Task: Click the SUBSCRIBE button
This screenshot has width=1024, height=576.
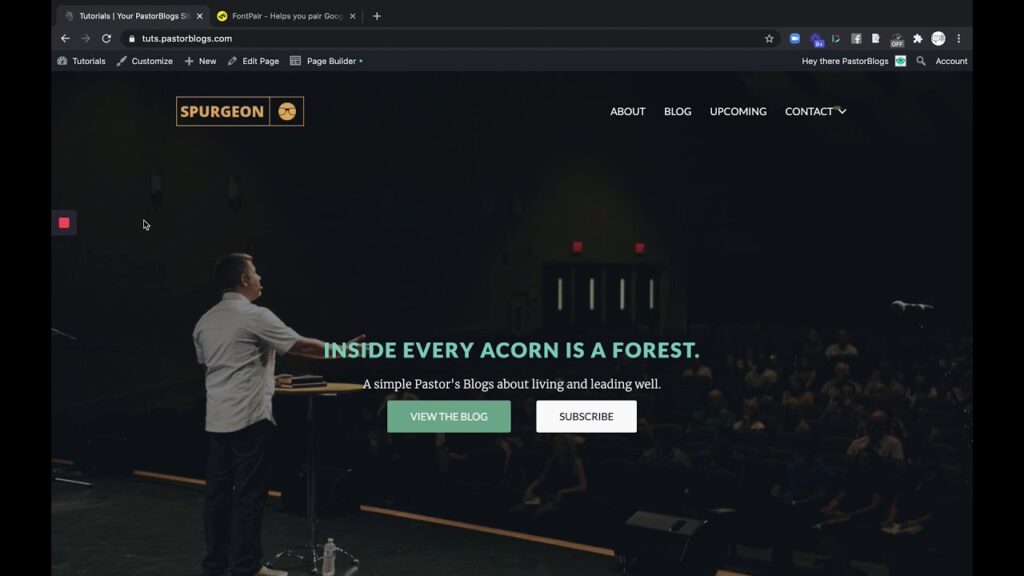Action: (x=586, y=416)
